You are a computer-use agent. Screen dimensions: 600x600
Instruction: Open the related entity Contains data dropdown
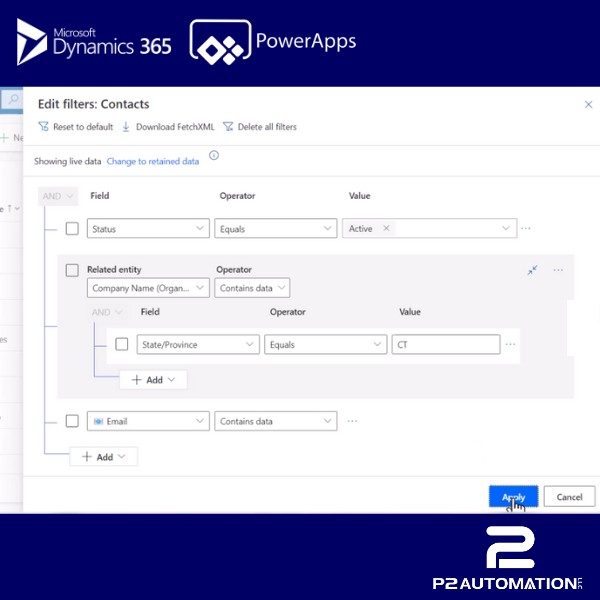coord(252,288)
